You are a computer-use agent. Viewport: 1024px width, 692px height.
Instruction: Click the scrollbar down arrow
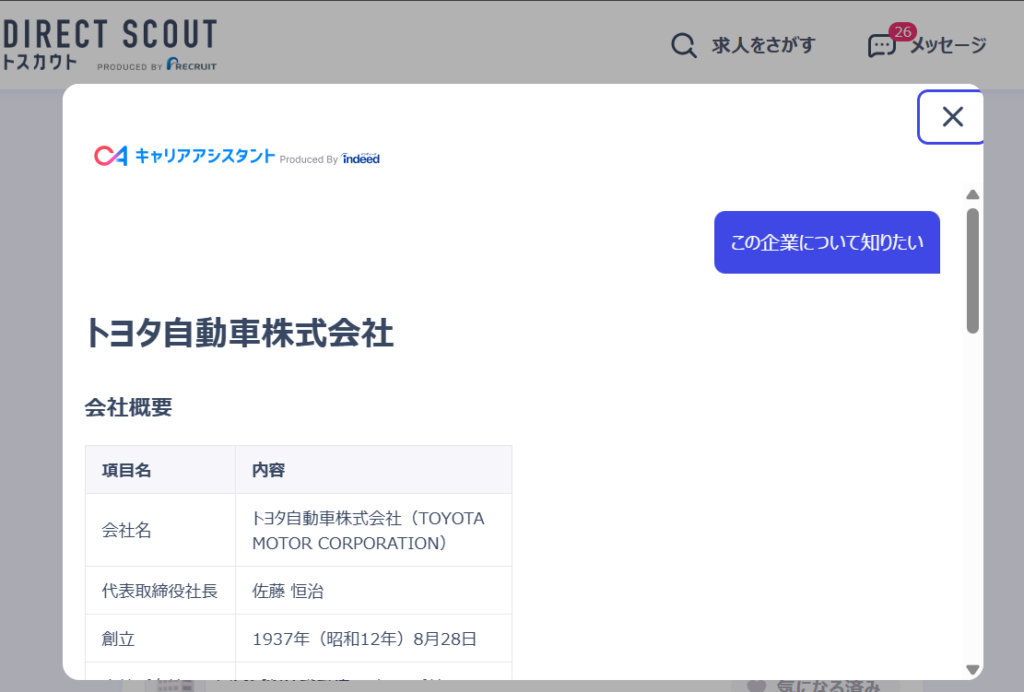(972, 669)
